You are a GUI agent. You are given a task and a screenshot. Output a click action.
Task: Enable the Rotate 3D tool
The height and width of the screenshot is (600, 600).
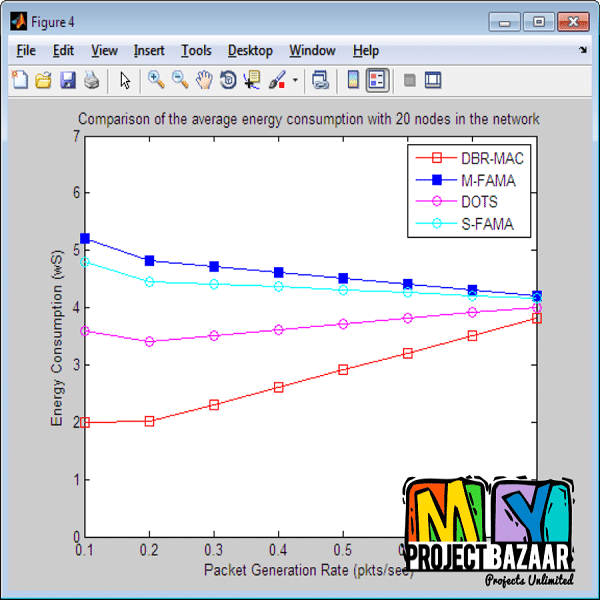(x=228, y=80)
